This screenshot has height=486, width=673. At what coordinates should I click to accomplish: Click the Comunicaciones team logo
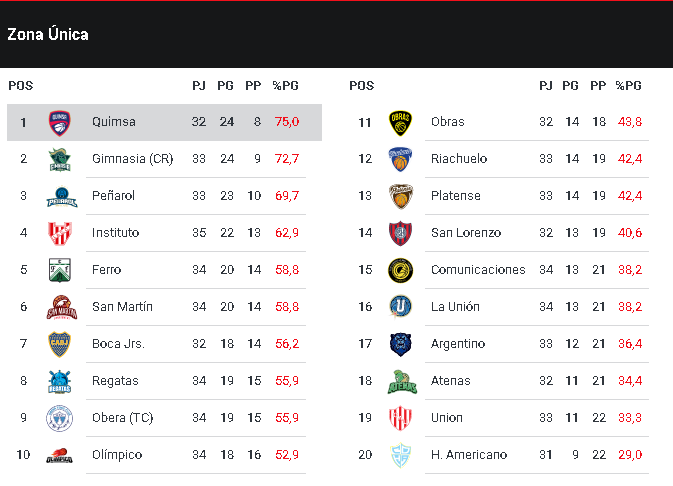[x=400, y=270]
